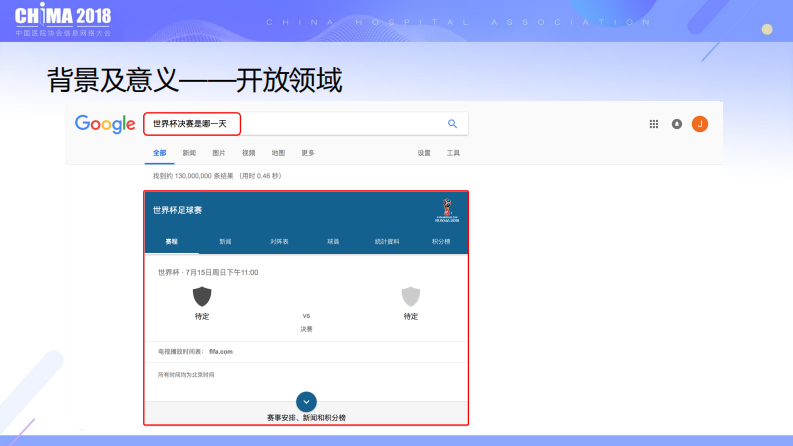This screenshot has height=446, width=793.
Task: Select the 统计资料 tab in World Cup card
Action: [x=387, y=242]
